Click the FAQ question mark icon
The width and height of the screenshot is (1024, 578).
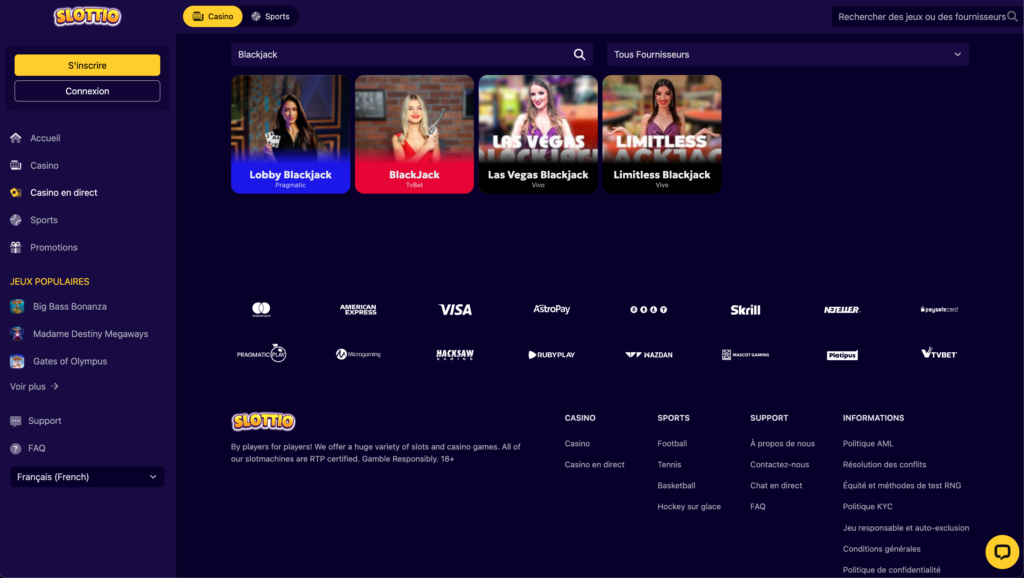tap(16, 449)
